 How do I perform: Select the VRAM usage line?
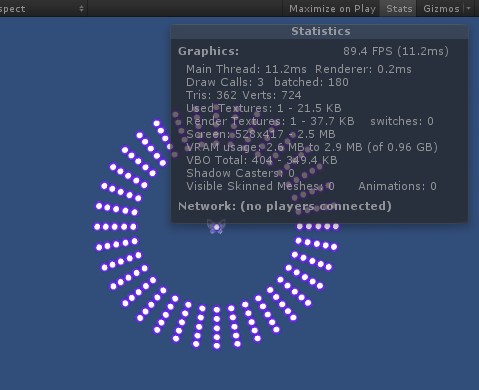[x=312, y=147]
